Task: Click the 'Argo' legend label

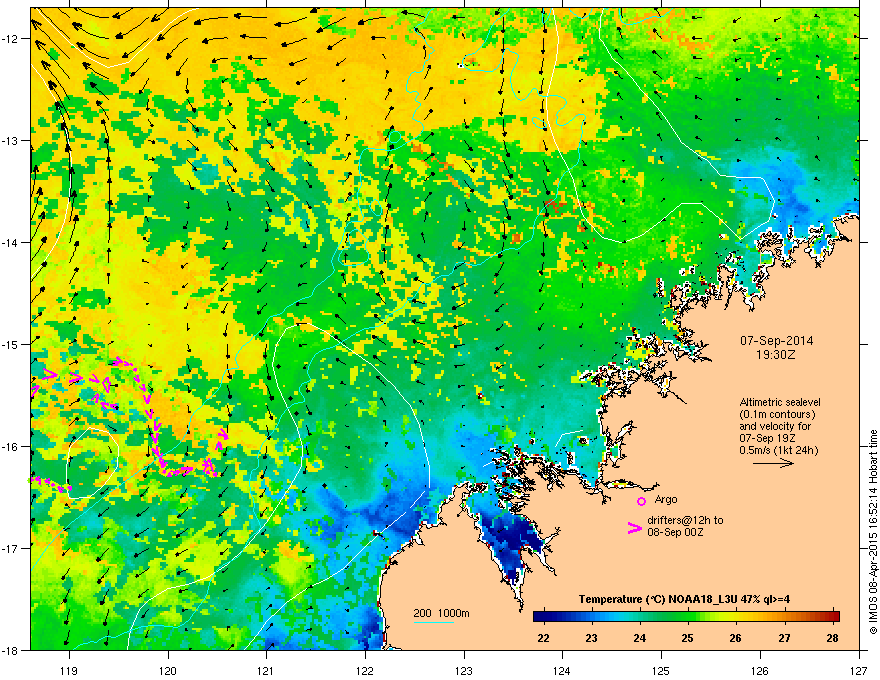Action: [x=666, y=499]
